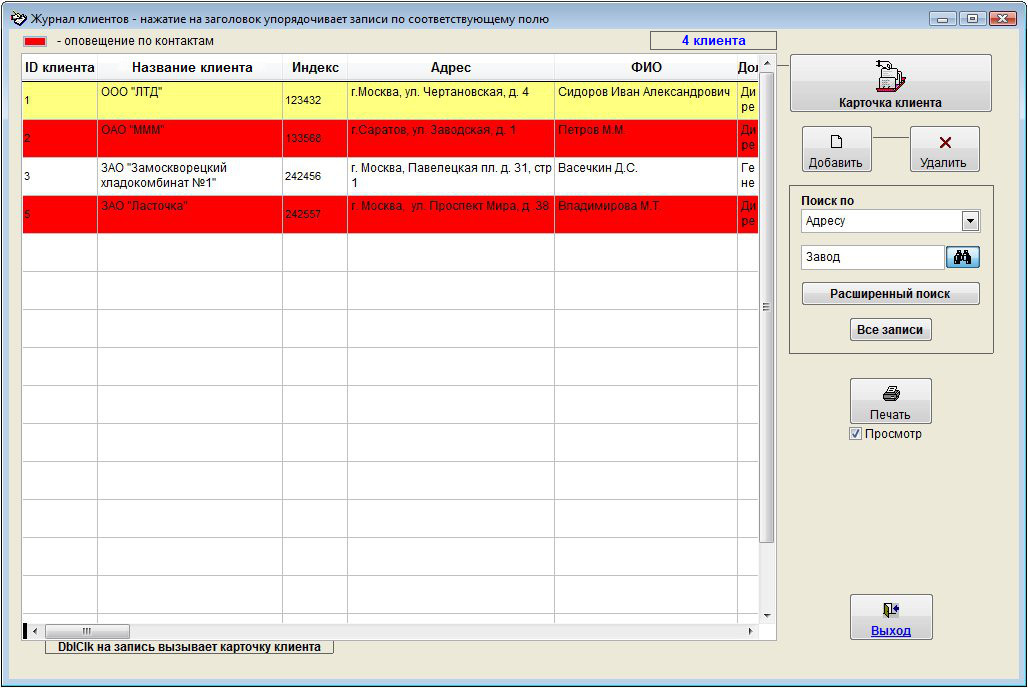Sort by Название клиента column header

[x=191, y=68]
